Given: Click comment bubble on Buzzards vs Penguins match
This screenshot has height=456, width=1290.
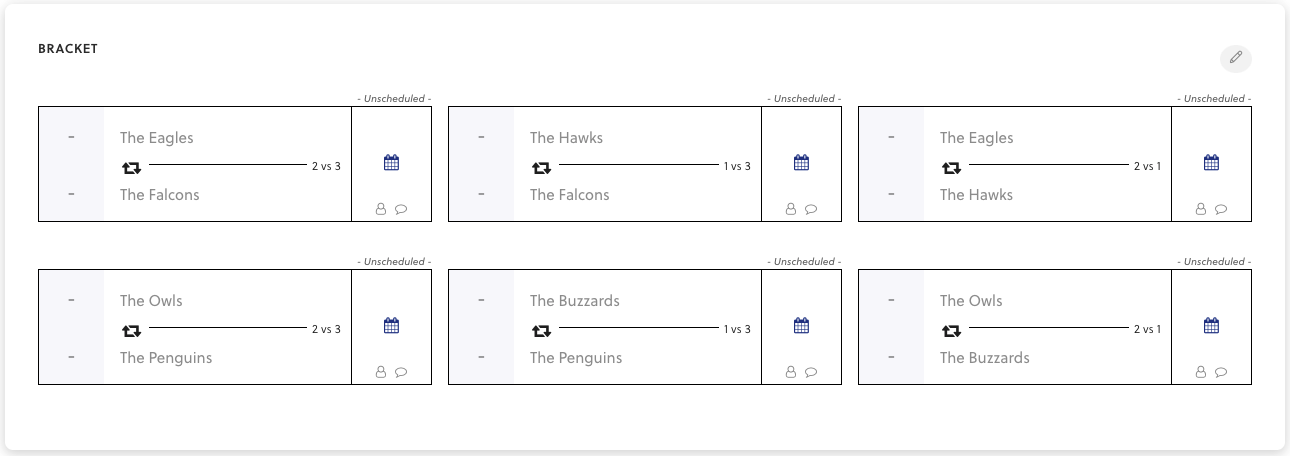Looking at the screenshot, I should coord(811,372).
